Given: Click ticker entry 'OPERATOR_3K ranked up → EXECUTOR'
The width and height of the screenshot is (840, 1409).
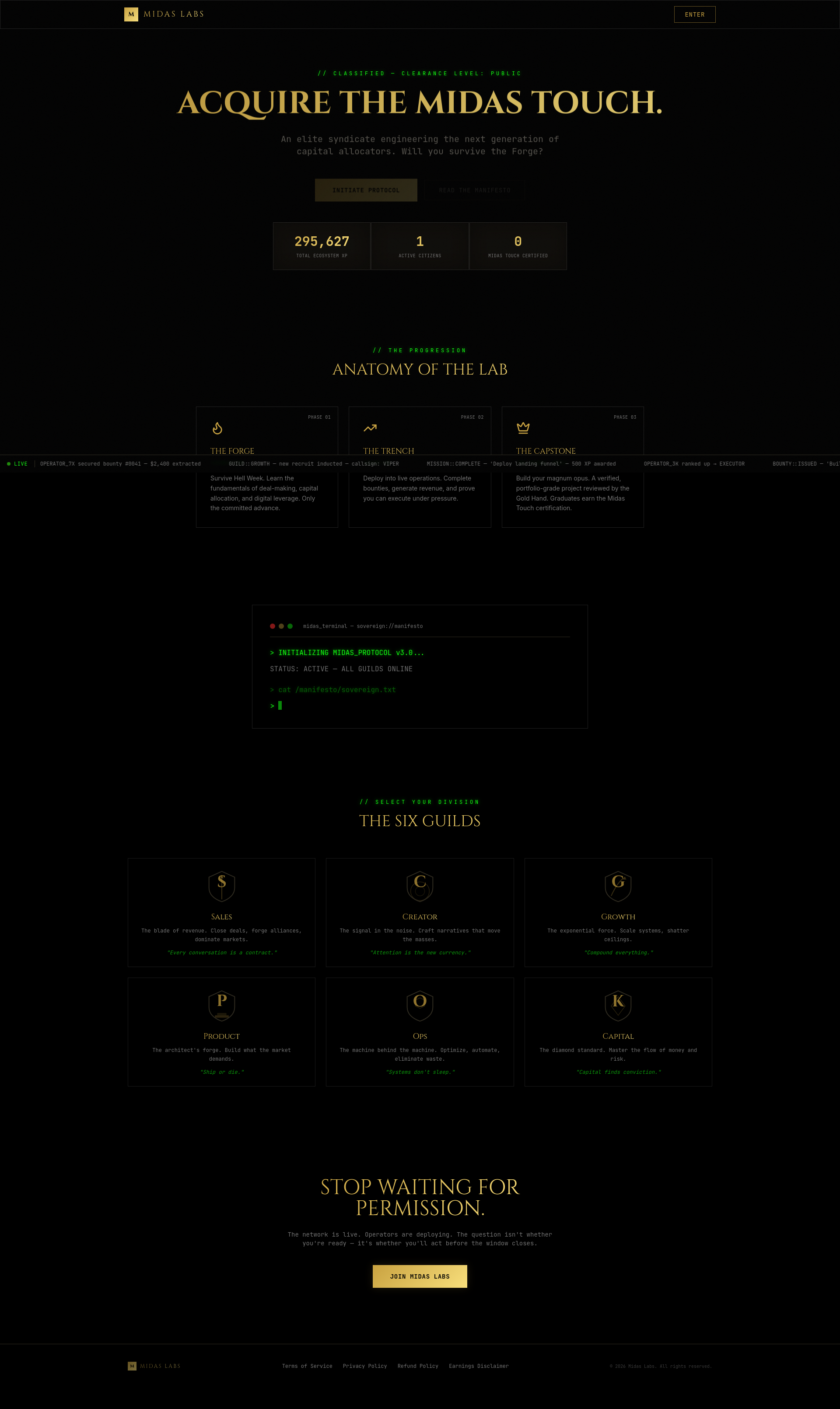Looking at the screenshot, I should click(694, 464).
